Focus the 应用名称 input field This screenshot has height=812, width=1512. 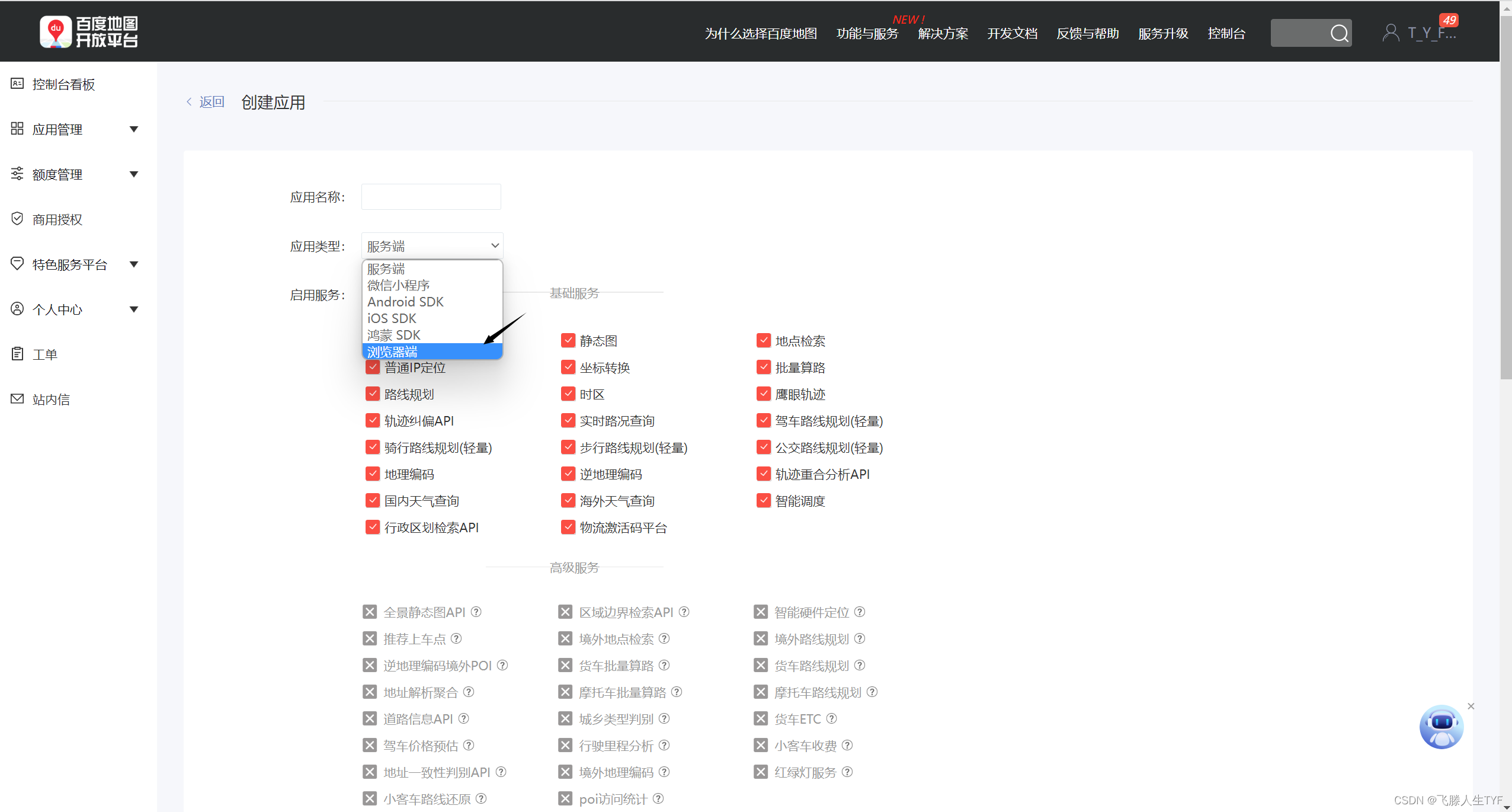(x=431, y=196)
